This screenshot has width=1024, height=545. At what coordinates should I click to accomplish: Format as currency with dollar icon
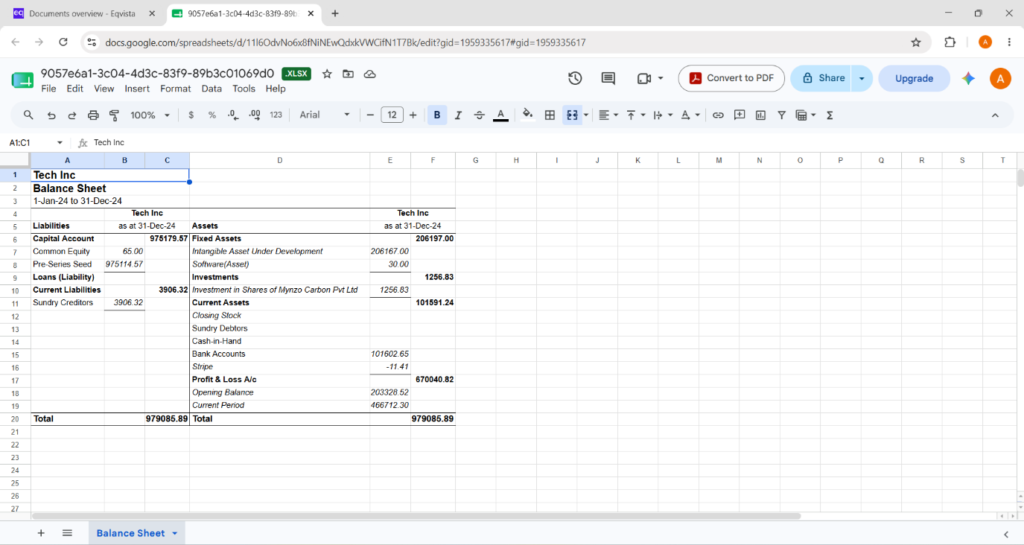click(191, 115)
